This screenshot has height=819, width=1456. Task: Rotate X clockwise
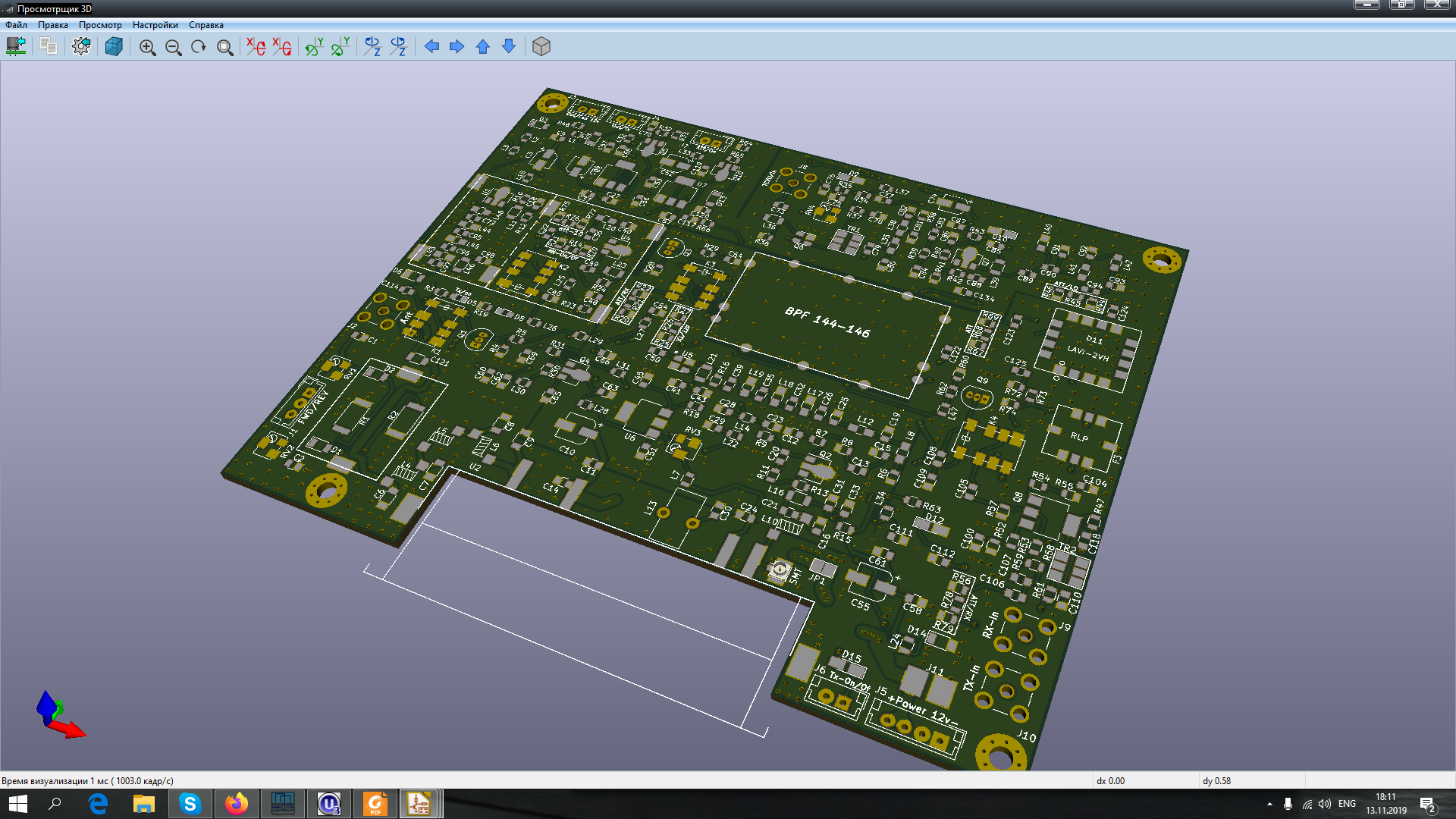pyautogui.click(x=256, y=46)
